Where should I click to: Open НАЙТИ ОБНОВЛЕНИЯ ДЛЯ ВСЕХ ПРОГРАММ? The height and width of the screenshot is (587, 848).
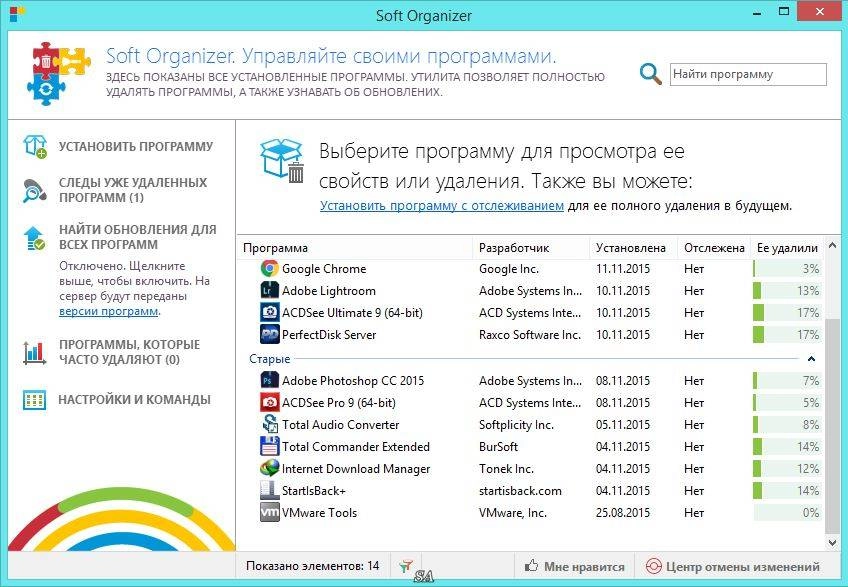[137, 237]
